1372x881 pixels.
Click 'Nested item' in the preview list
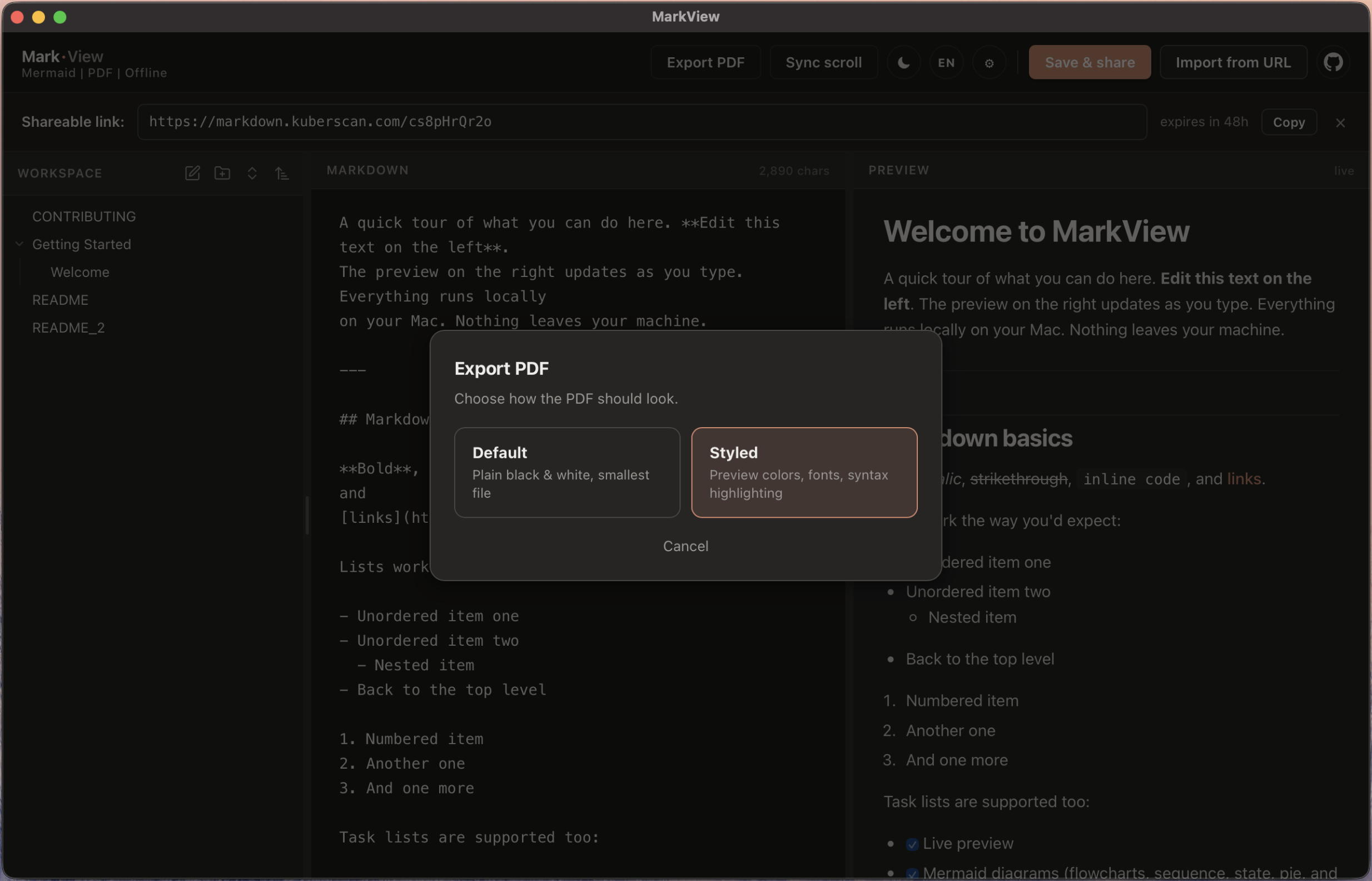tap(972, 617)
